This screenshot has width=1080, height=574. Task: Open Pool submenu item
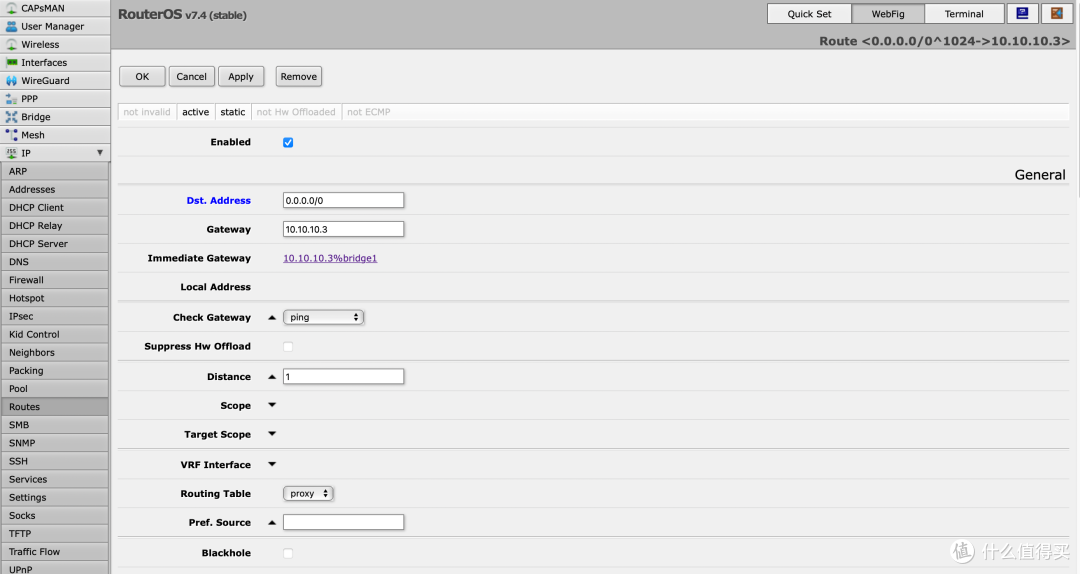click(x=54, y=389)
